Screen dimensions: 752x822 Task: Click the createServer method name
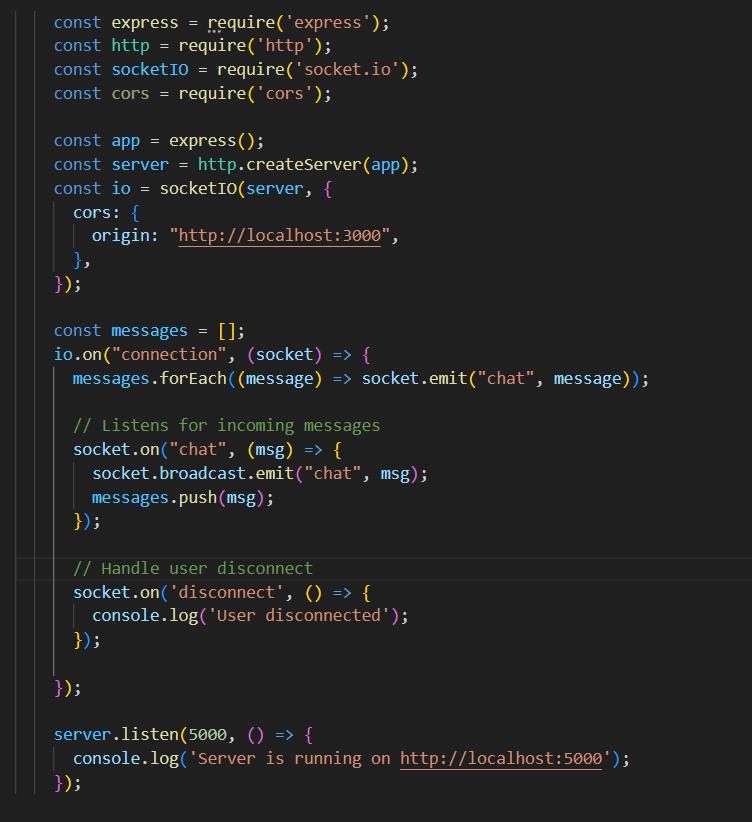pos(304,165)
